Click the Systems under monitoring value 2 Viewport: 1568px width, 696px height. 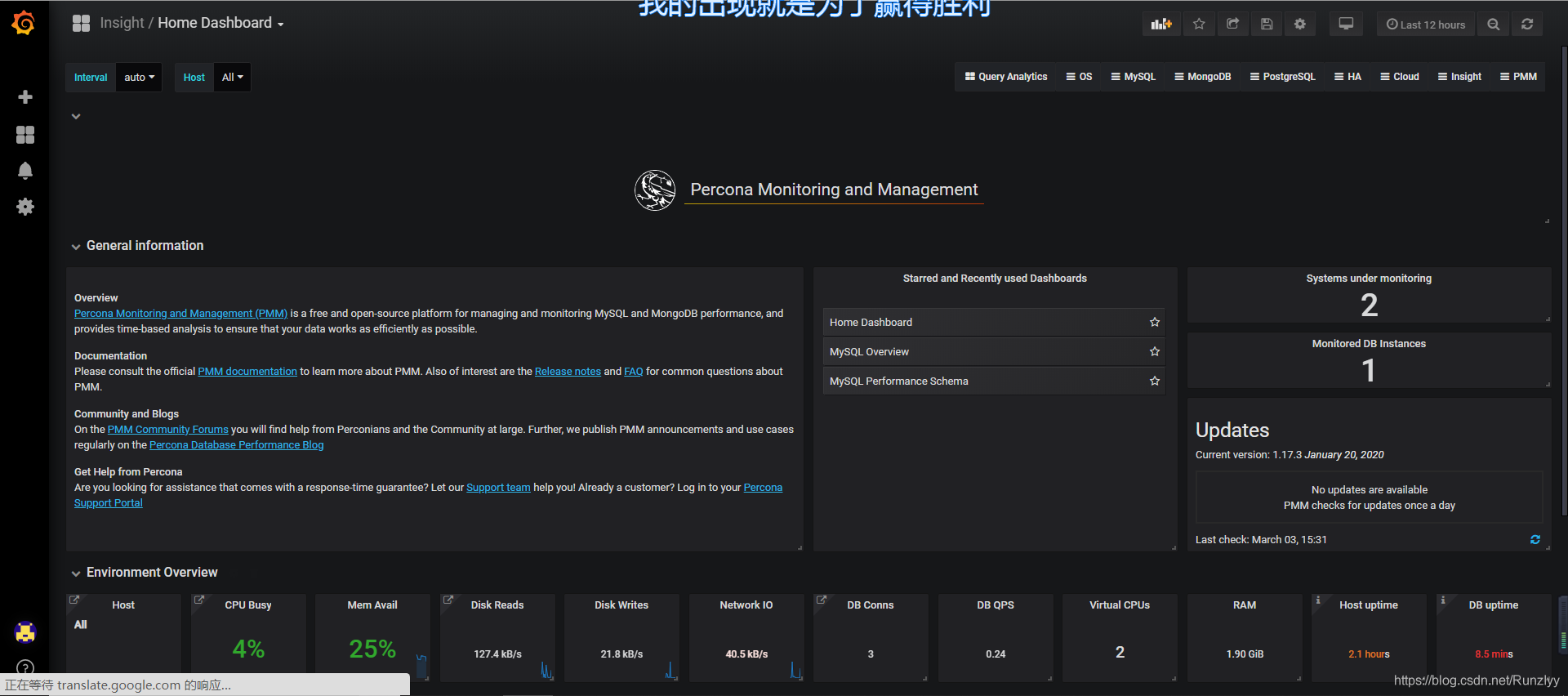click(x=1369, y=306)
